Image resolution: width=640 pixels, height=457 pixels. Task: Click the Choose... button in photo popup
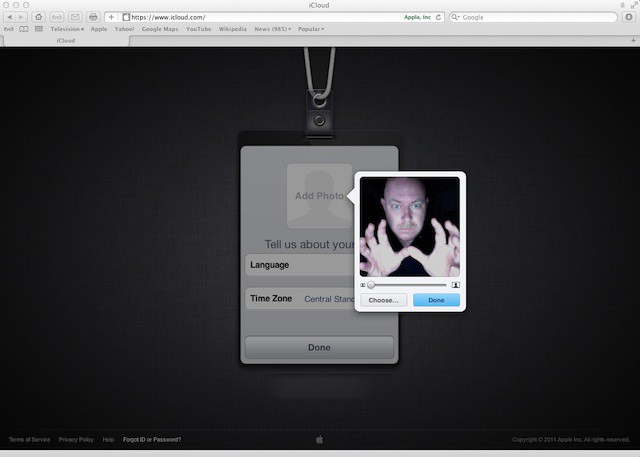coord(383,300)
